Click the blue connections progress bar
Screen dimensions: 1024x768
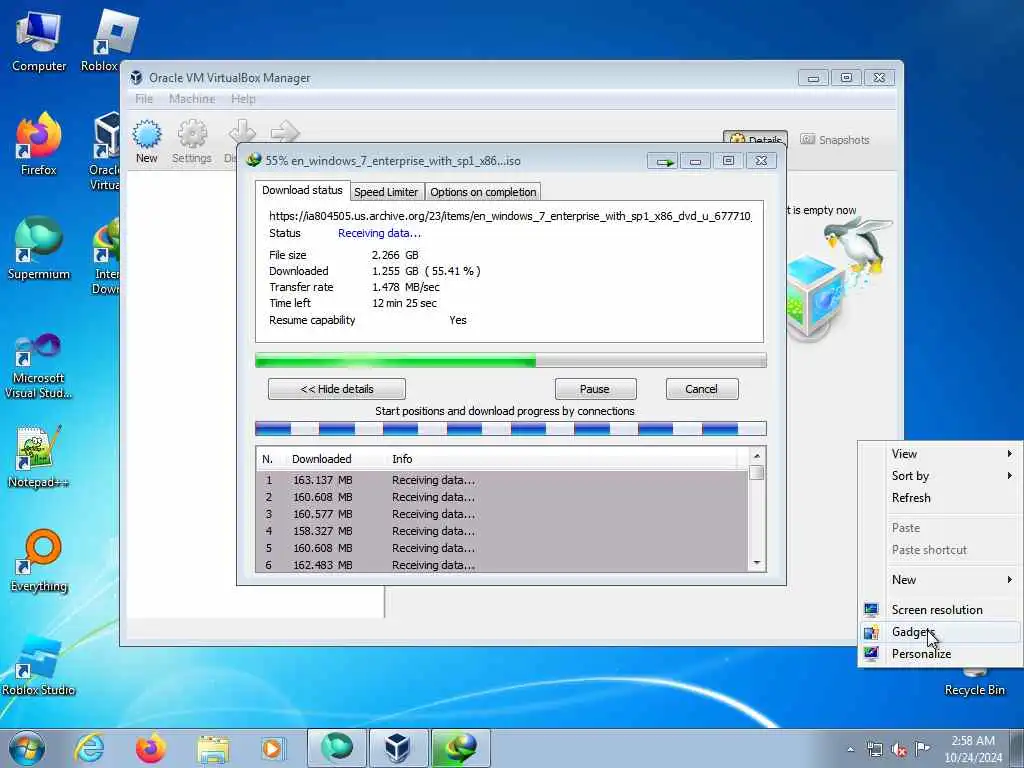click(x=511, y=428)
